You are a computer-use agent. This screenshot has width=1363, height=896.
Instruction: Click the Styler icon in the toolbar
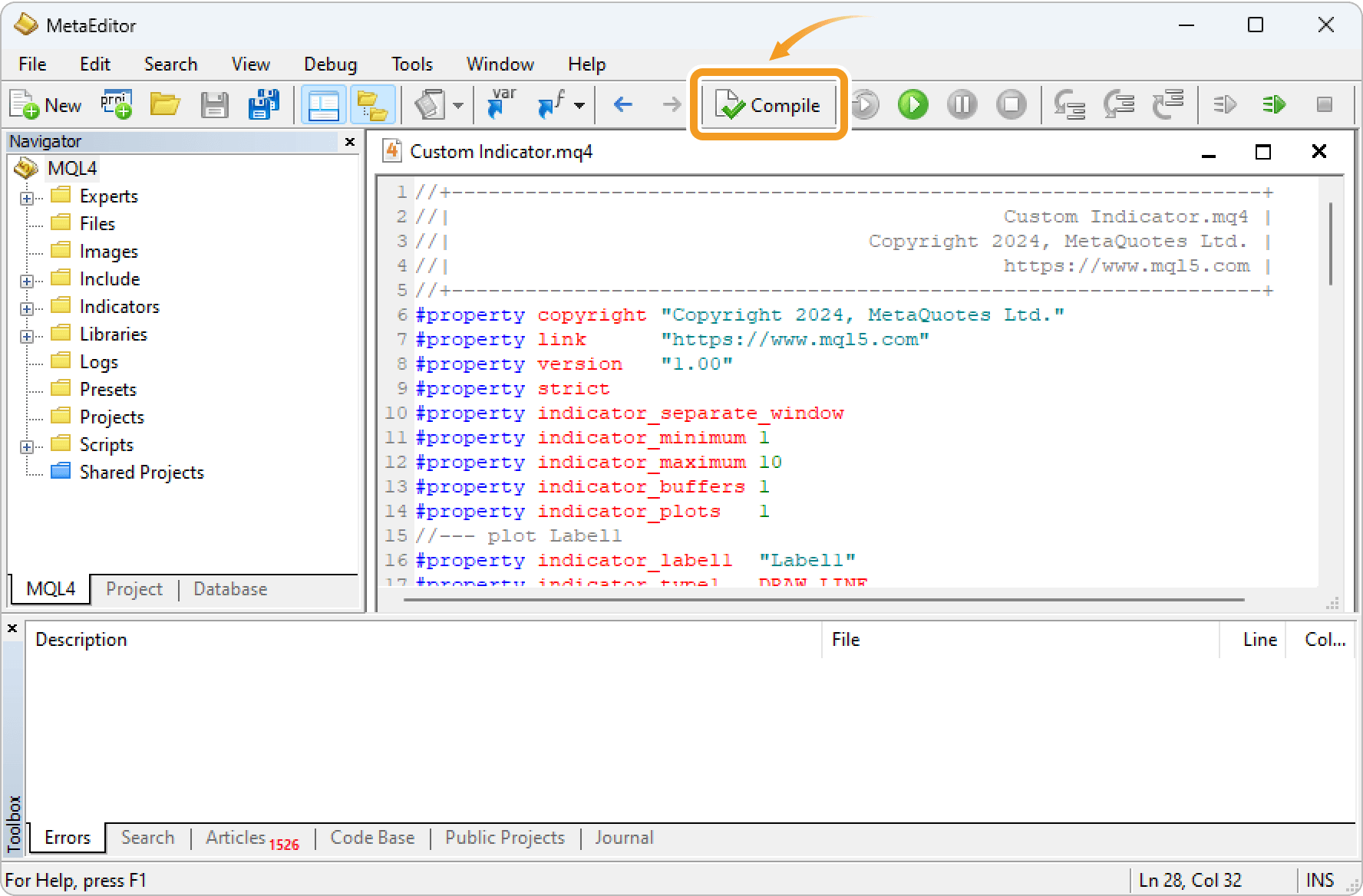click(x=430, y=105)
